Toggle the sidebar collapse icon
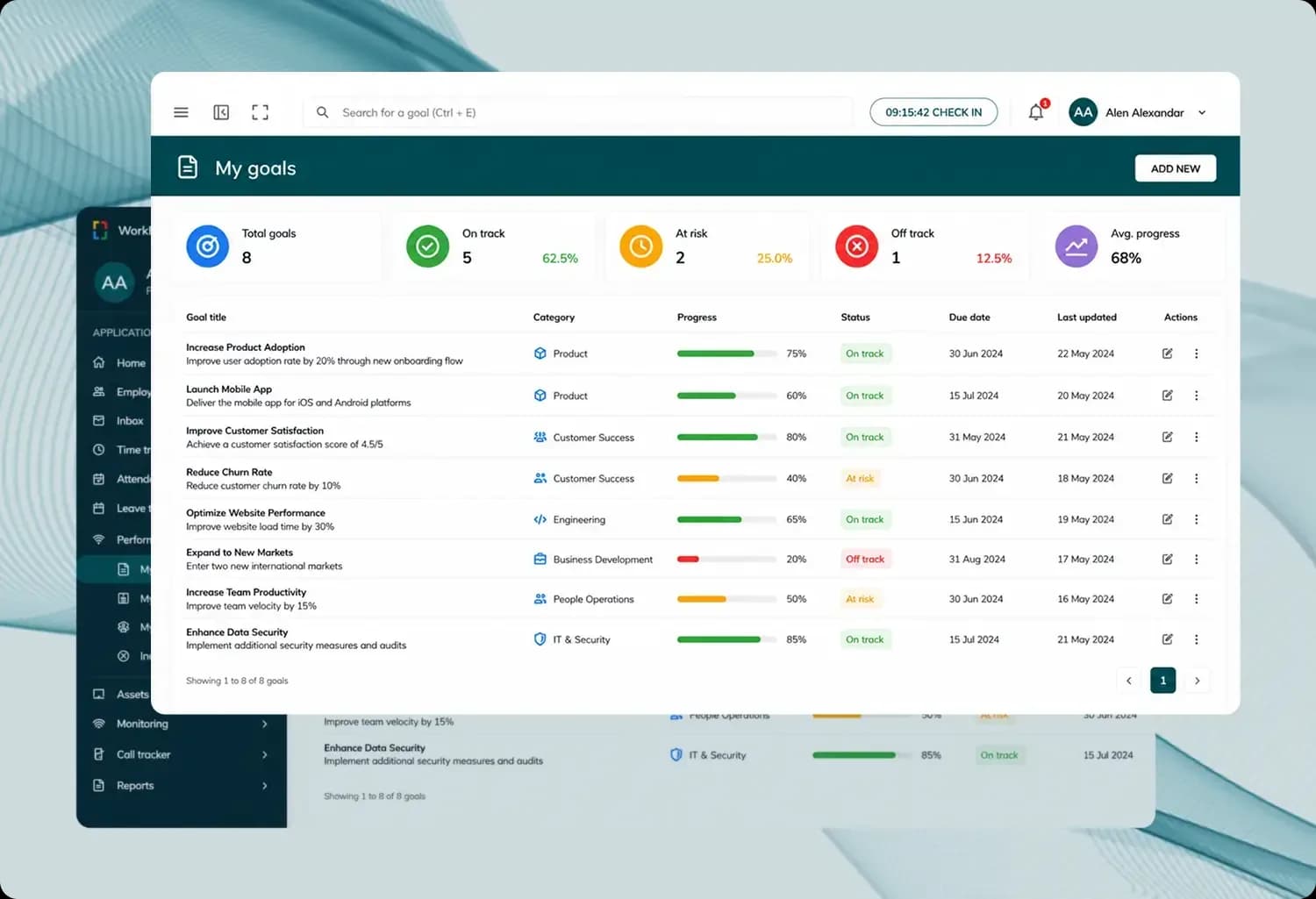The height and width of the screenshot is (899, 1316). 221,112
